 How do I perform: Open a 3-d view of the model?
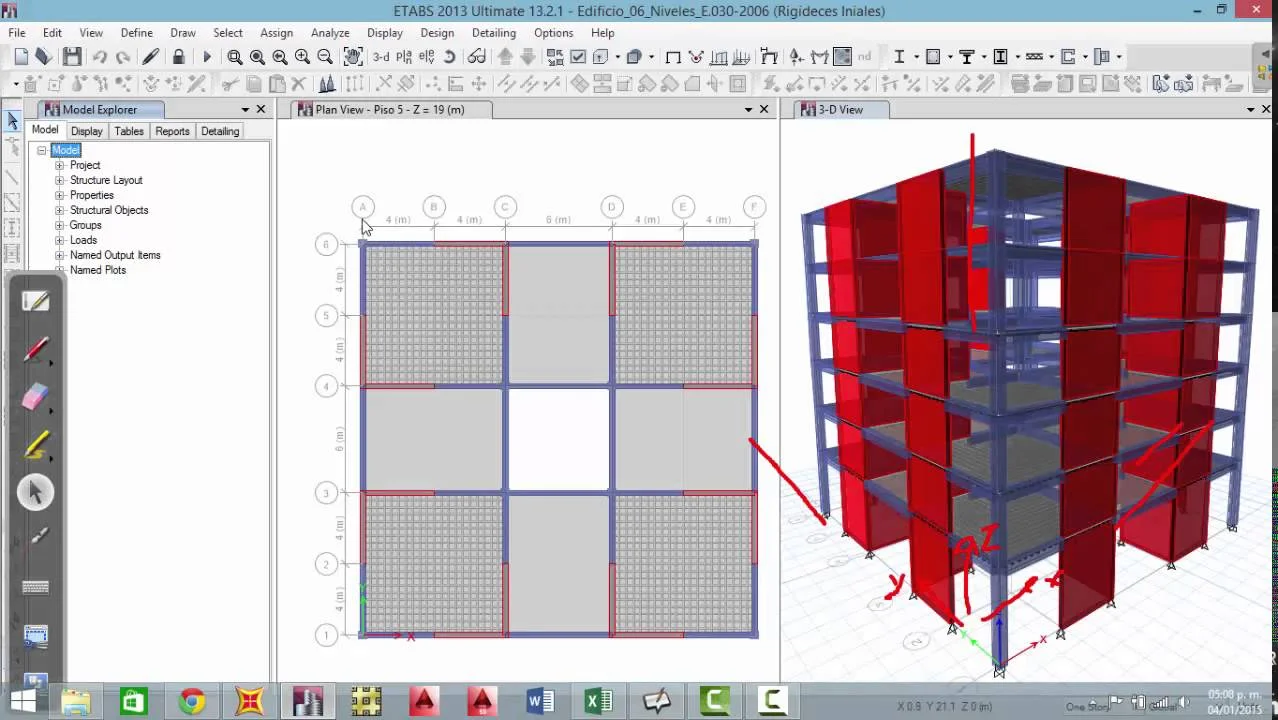coord(379,57)
